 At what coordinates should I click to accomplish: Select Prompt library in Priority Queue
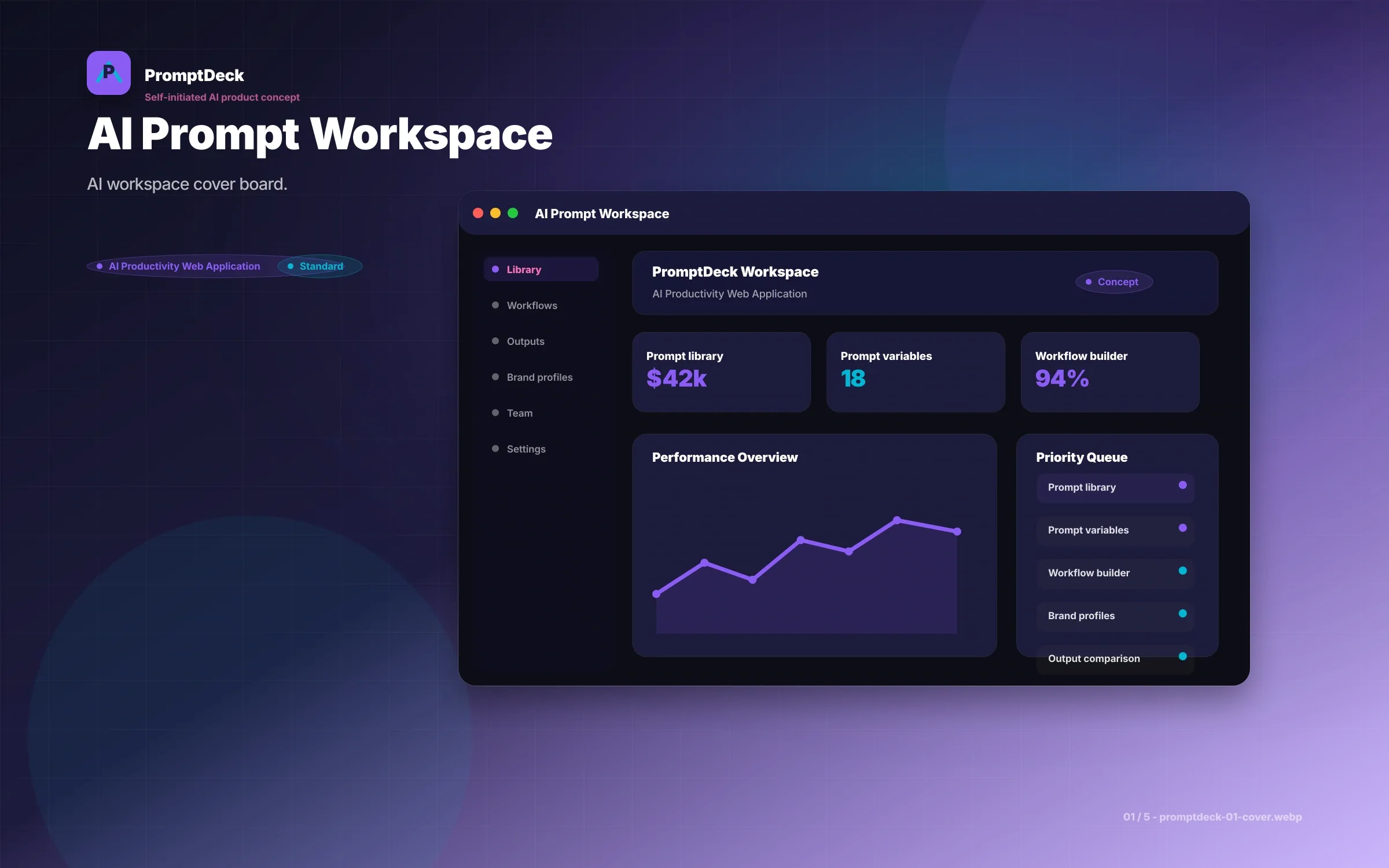[x=1115, y=488]
